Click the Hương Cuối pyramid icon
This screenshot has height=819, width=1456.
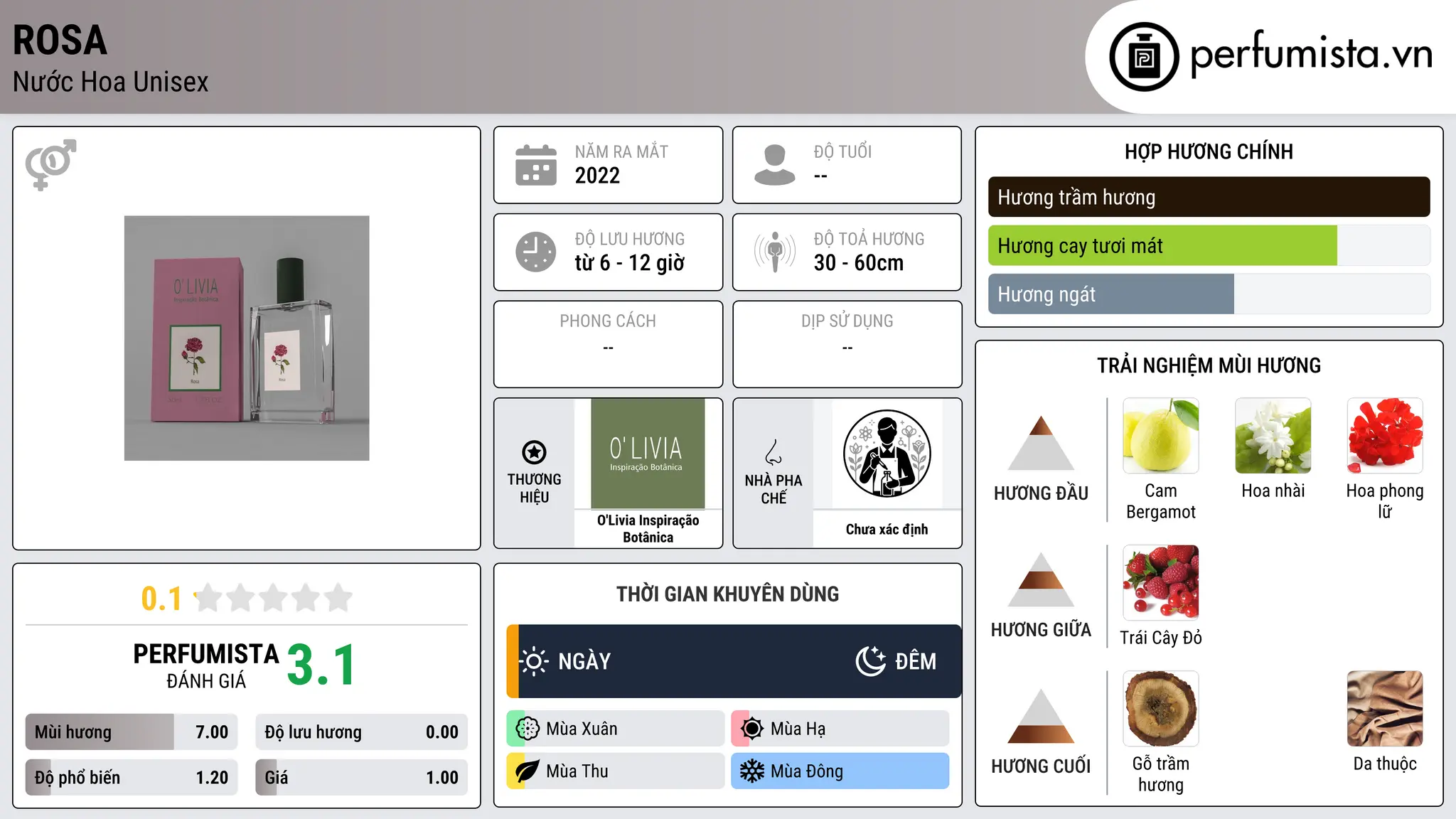click(1041, 716)
